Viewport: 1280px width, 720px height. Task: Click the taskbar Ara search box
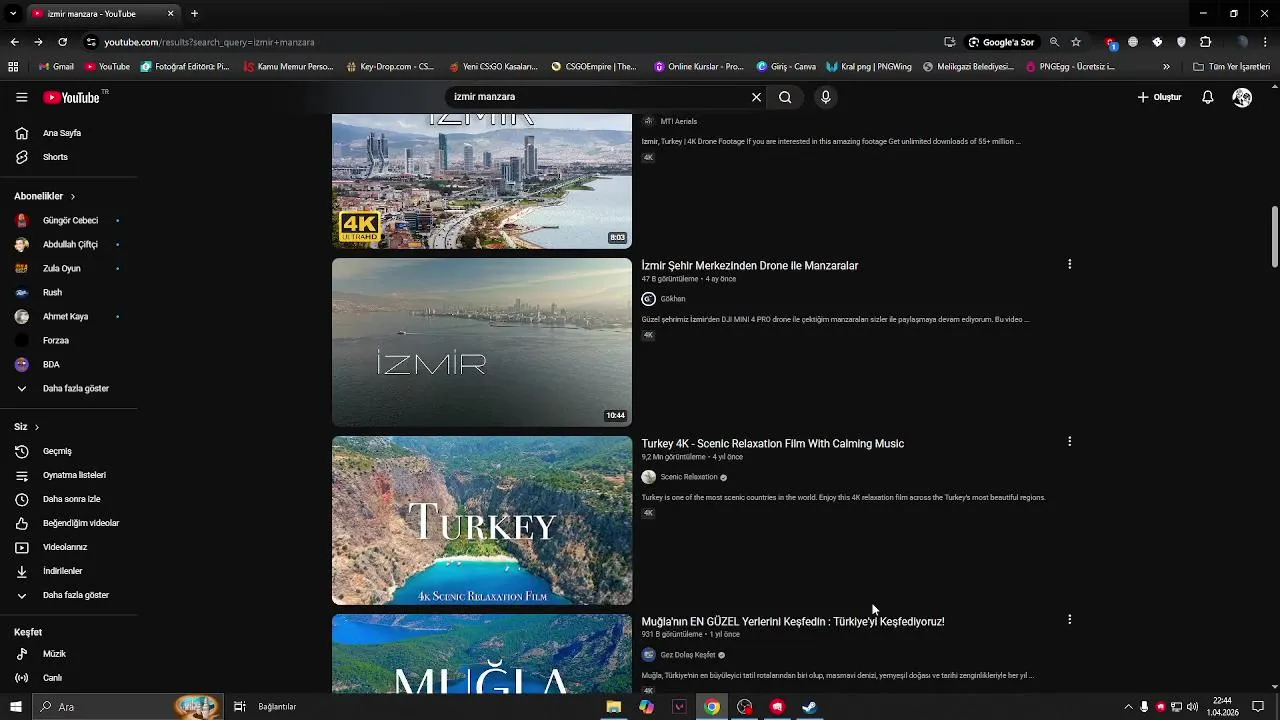point(127,707)
